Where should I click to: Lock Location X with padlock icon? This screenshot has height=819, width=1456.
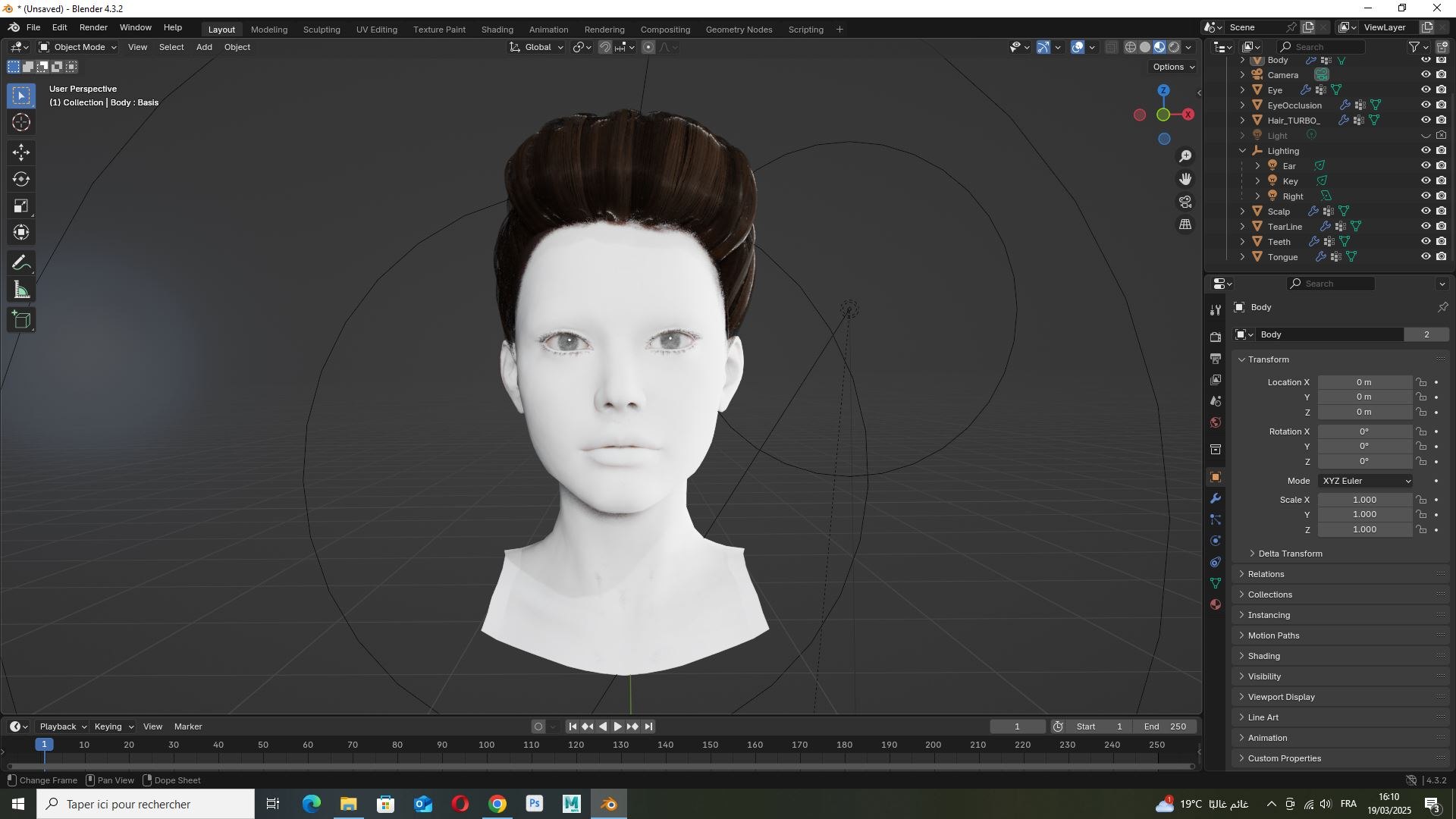coord(1421,382)
